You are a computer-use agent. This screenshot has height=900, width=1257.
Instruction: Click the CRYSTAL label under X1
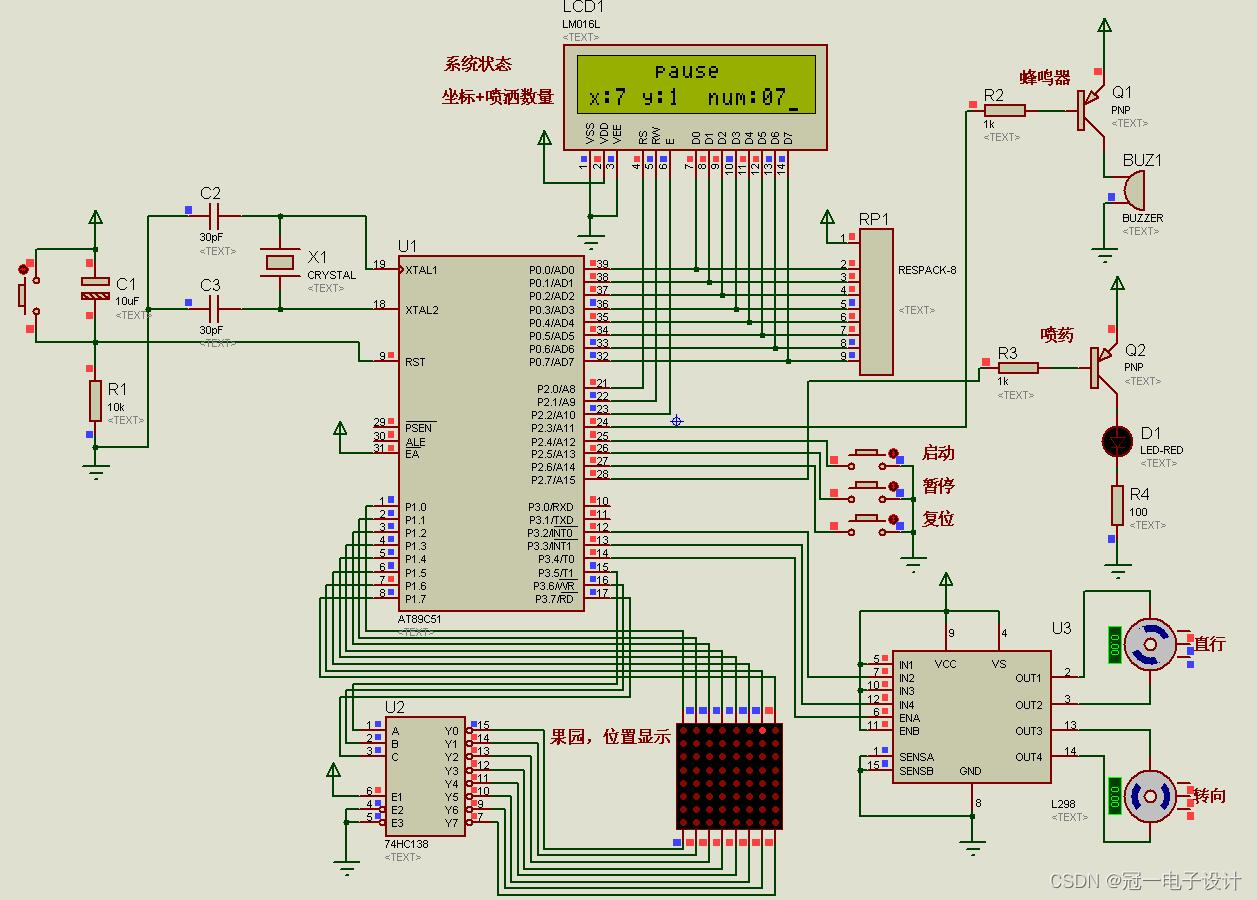click(x=331, y=275)
